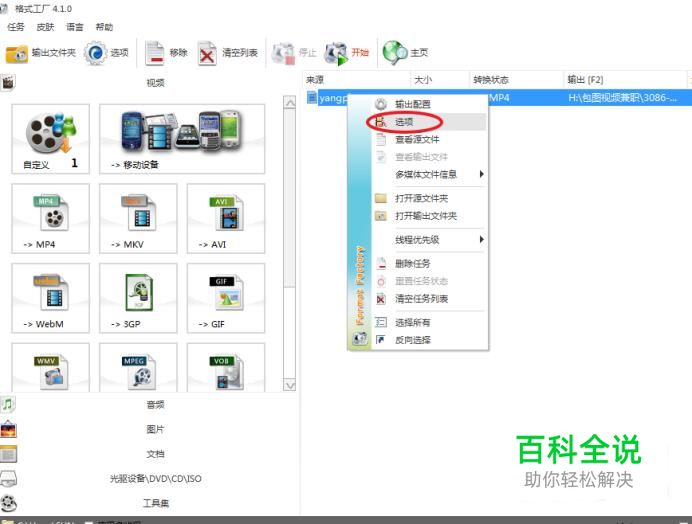
Task: Choose the WMV conversion tile
Action: [50, 368]
